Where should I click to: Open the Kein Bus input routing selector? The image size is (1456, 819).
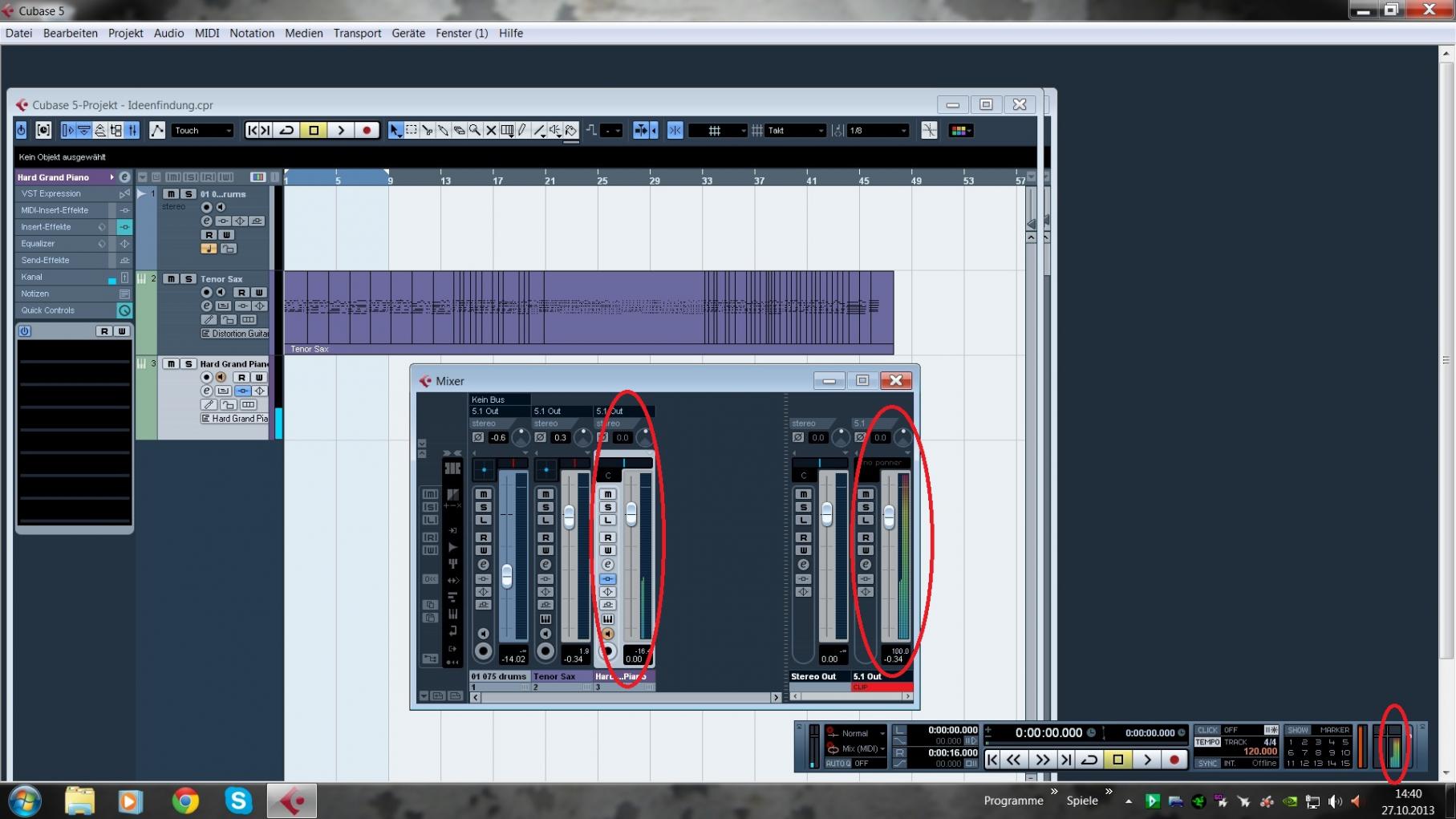[499, 399]
